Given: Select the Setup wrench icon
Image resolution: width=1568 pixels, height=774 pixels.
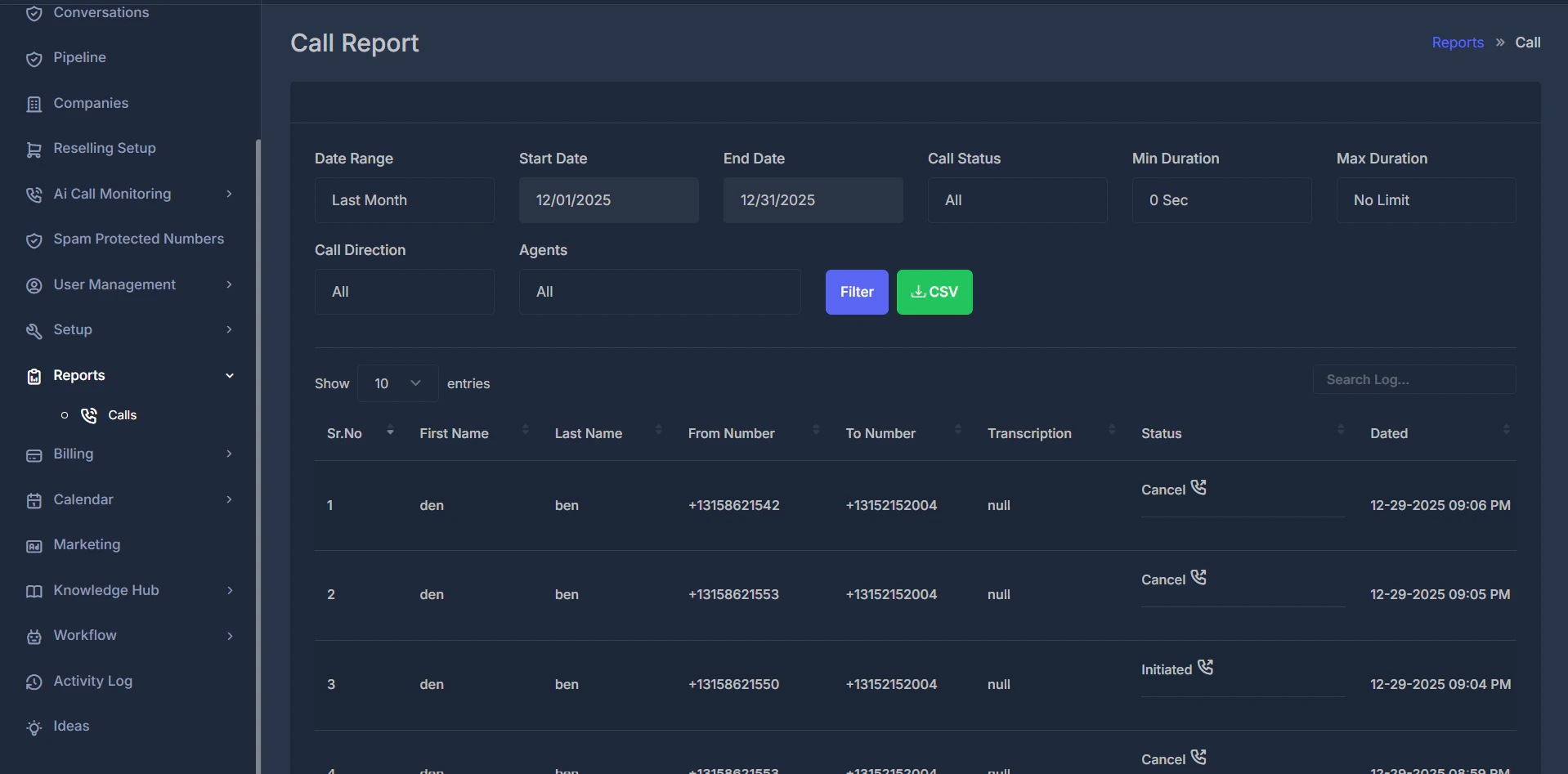Looking at the screenshot, I should click(x=34, y=330).
